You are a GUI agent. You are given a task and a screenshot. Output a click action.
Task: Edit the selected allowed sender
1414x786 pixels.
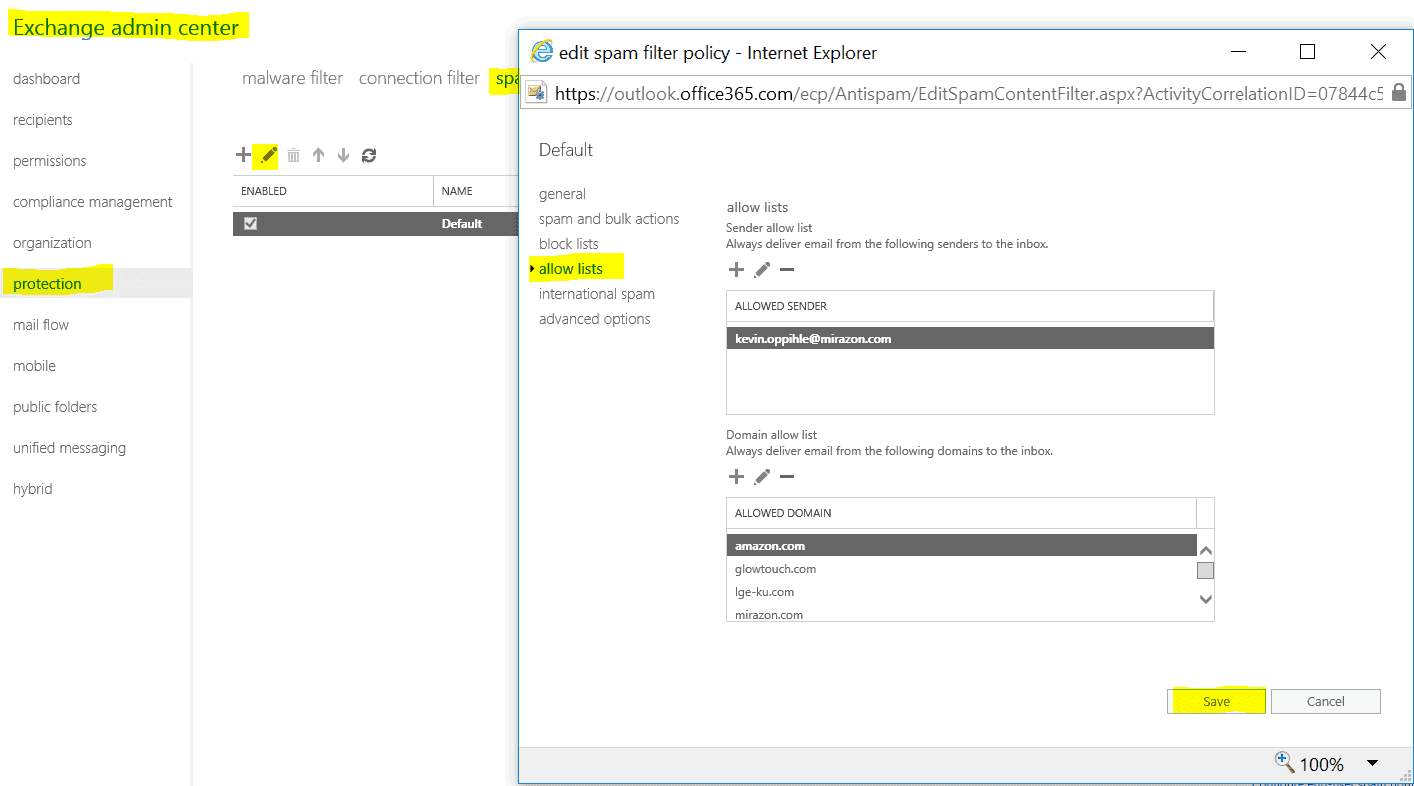(x=761, y=269)
